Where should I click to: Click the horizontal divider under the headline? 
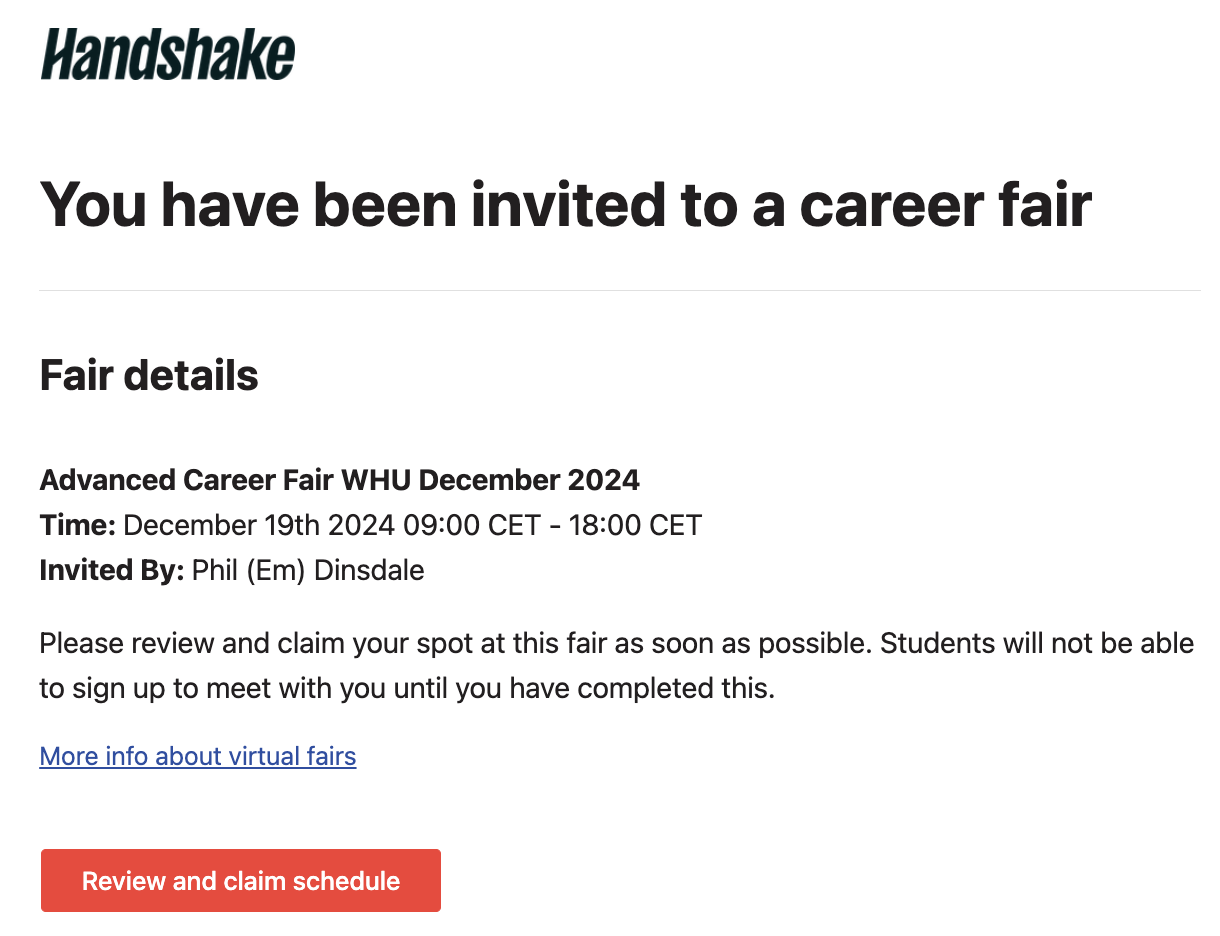(620, 291)
